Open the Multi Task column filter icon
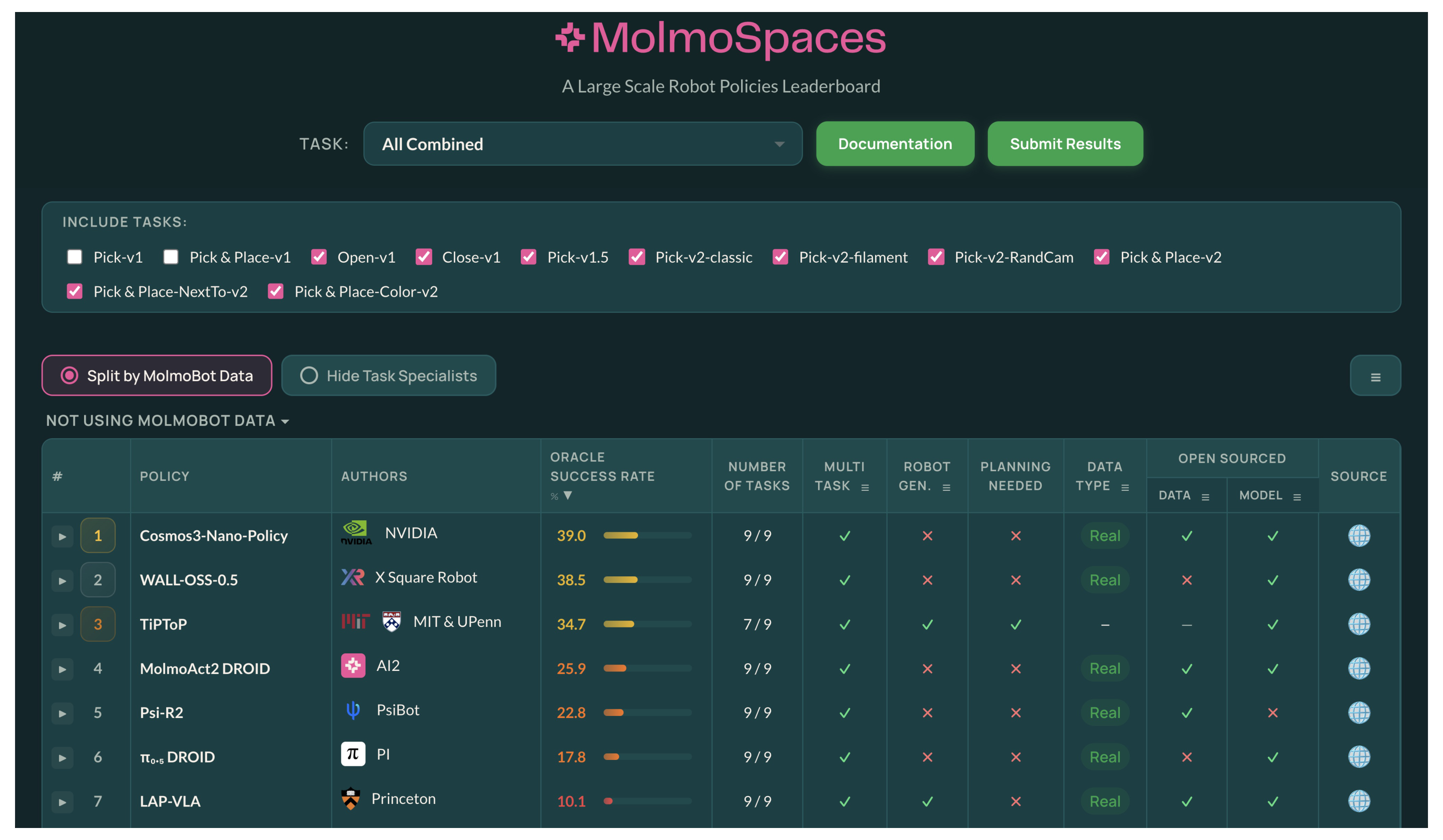The width and height of the screenshot is (1443, 840). (865, 487)
